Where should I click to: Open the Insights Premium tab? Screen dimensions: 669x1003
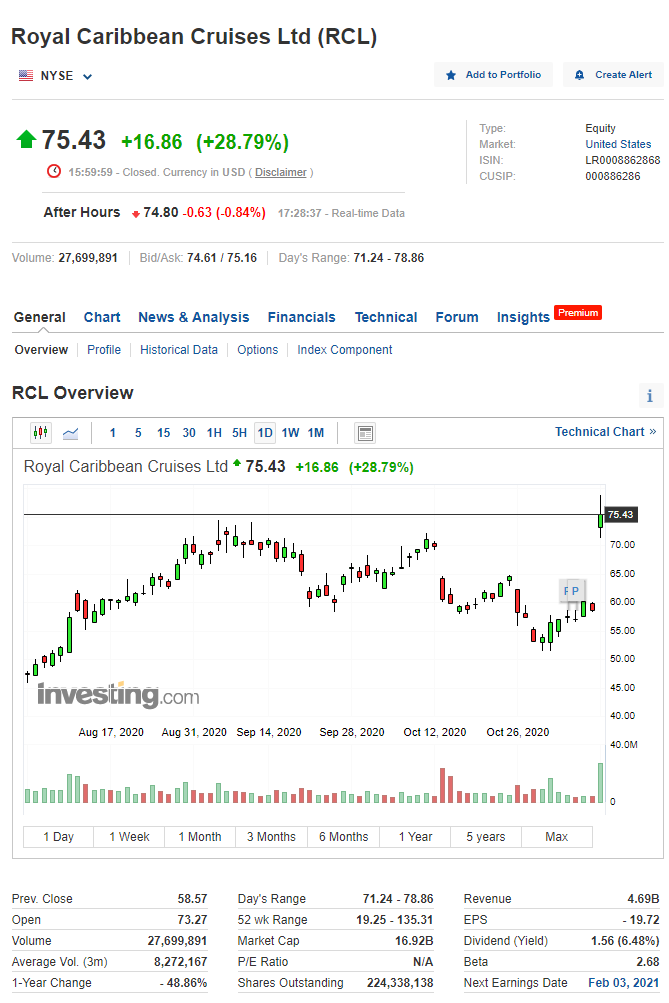(x=549, y=316)
